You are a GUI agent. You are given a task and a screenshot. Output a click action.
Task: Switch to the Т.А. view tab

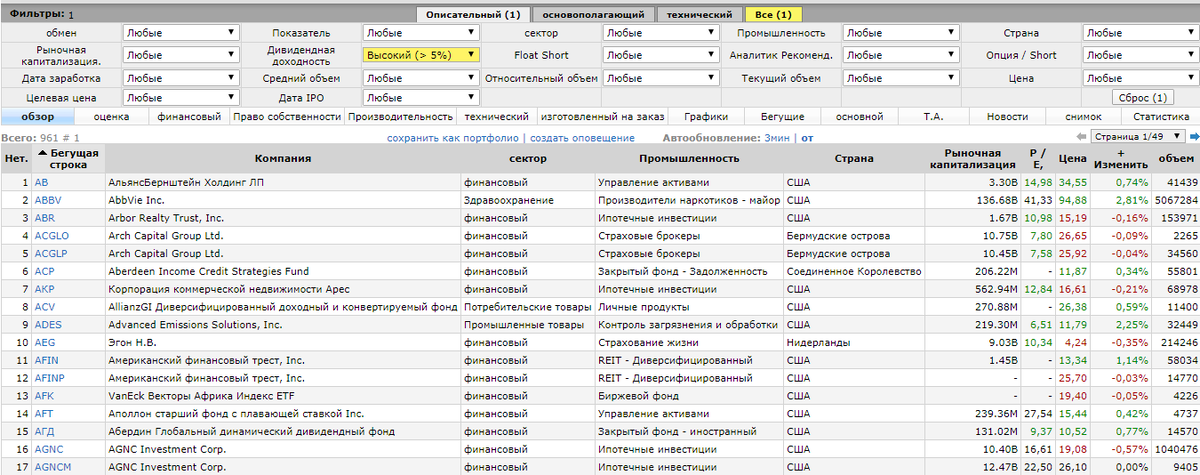[934, 117]
